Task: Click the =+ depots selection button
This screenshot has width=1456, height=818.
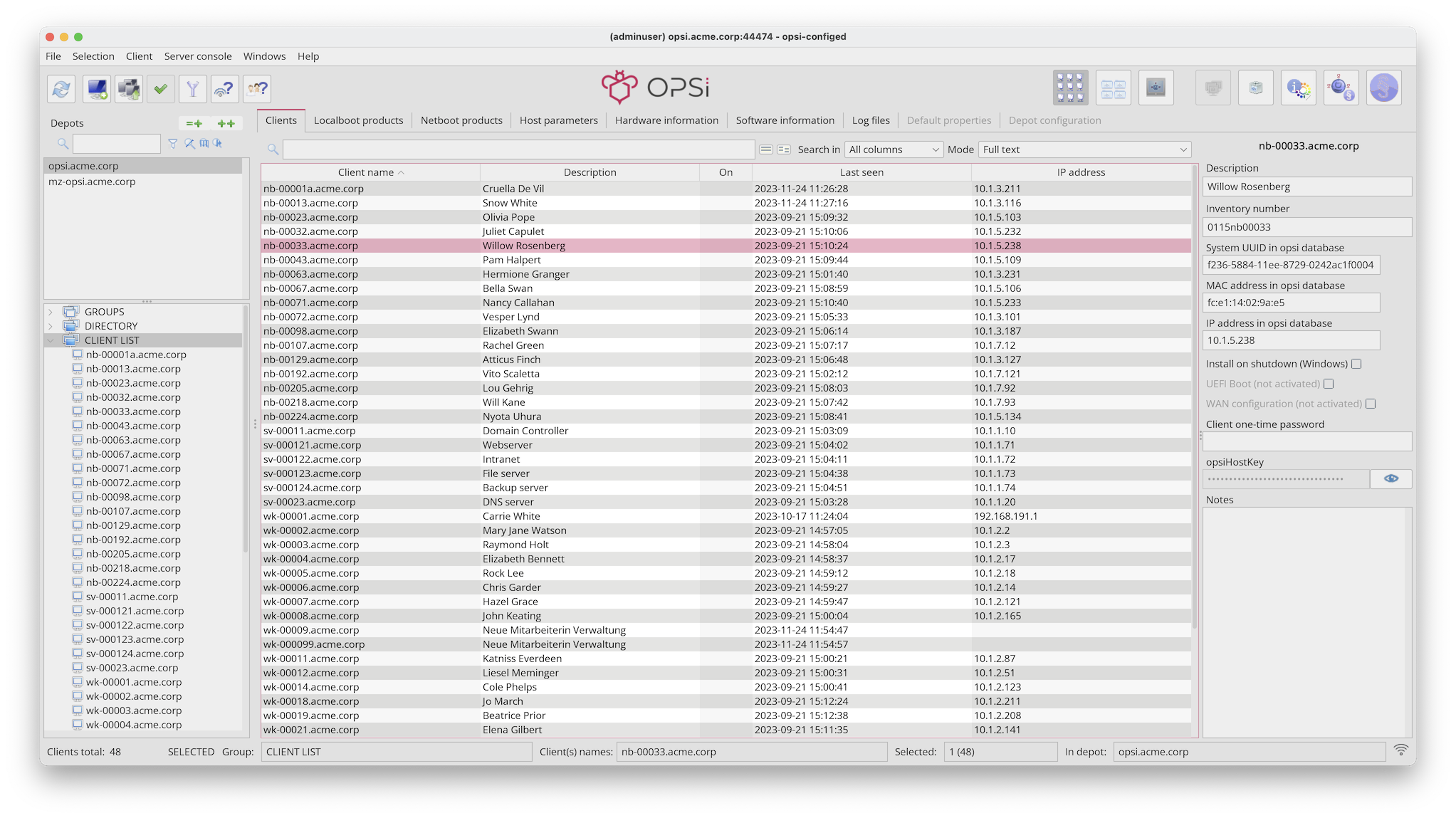Action: coord(194,123)
